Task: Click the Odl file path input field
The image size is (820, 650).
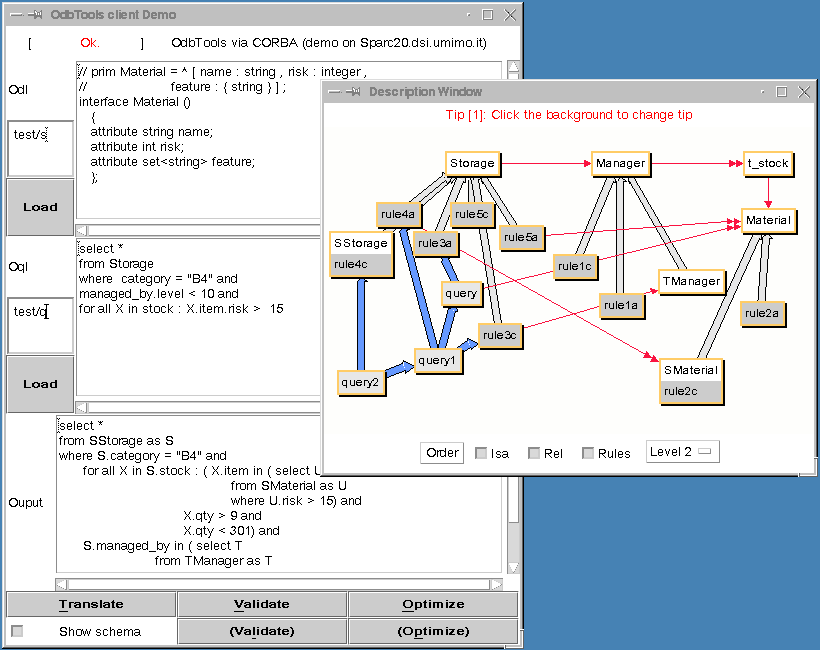Action: (x=40, y=149)
